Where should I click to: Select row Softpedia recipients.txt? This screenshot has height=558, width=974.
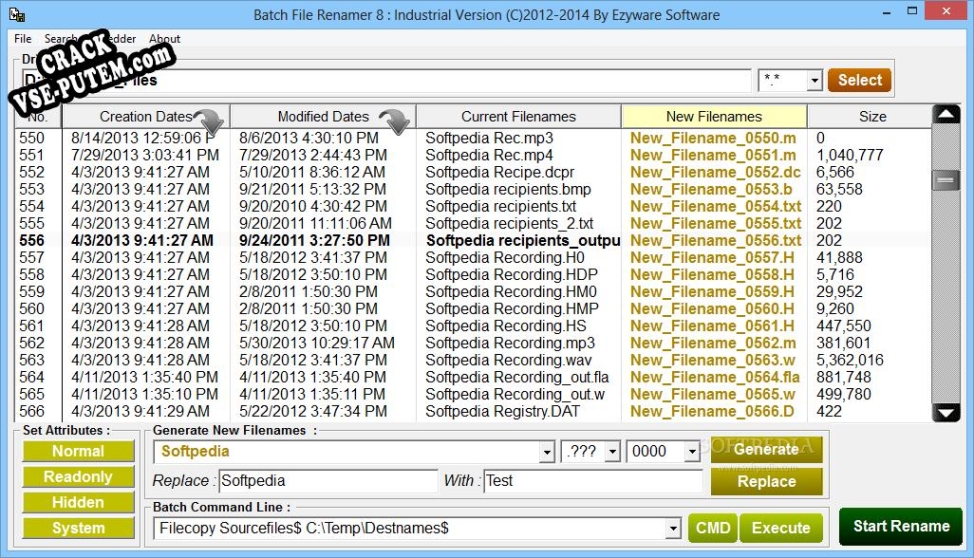(x=472, y=206)
